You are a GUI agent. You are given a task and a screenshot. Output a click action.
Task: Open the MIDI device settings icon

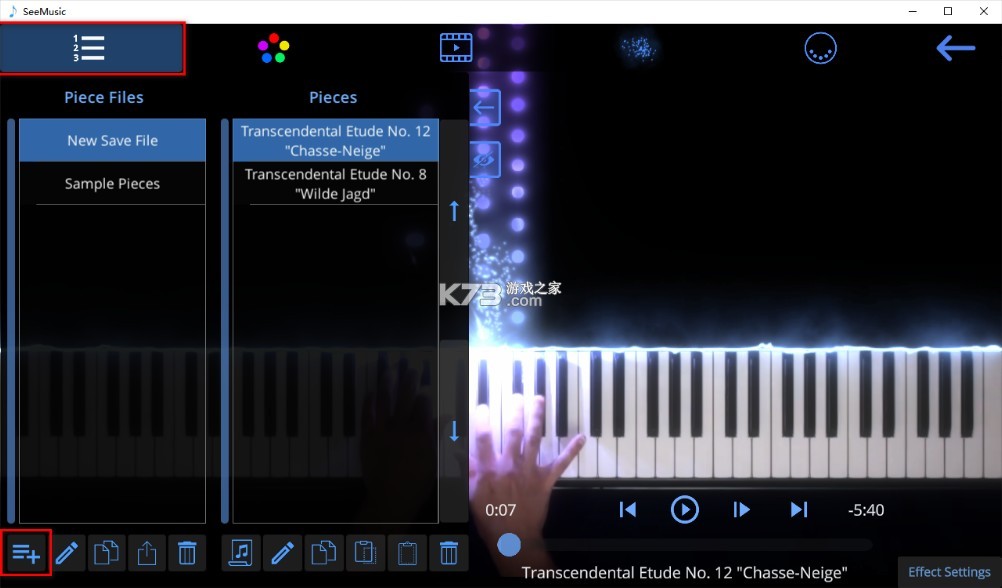(820, 47)
